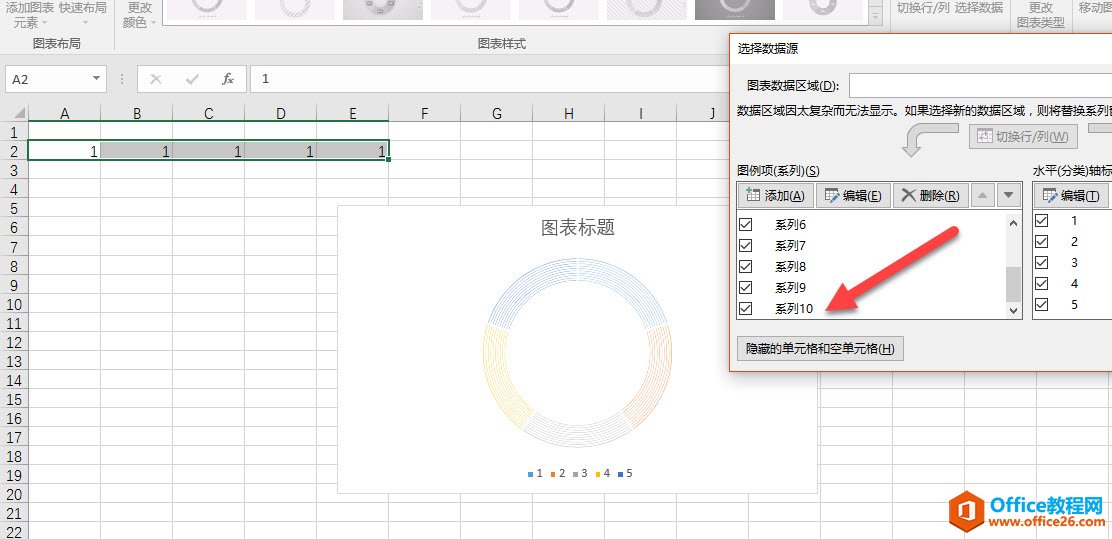
Task: Move selected series down with arrow
Action: [1008, 196]
